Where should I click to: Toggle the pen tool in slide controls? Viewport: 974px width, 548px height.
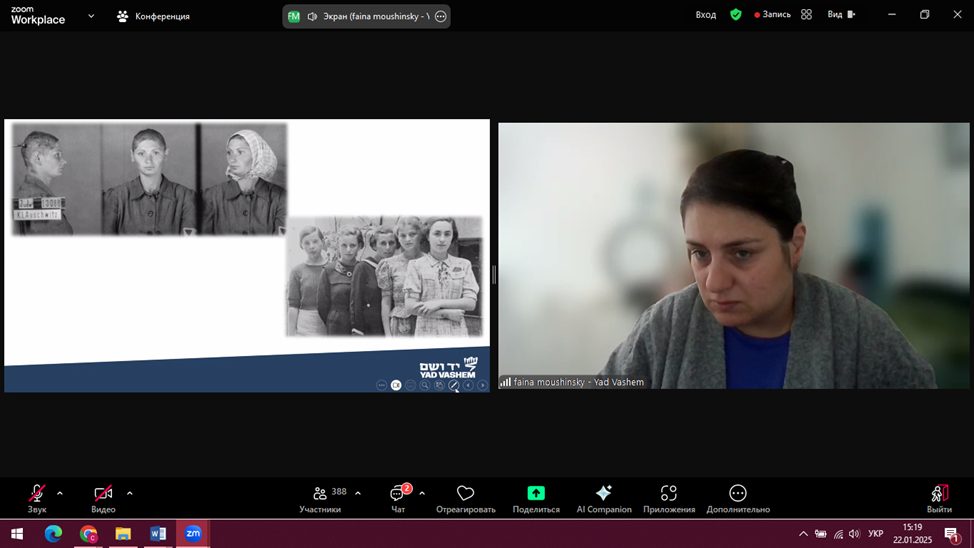tap(453, 385)
